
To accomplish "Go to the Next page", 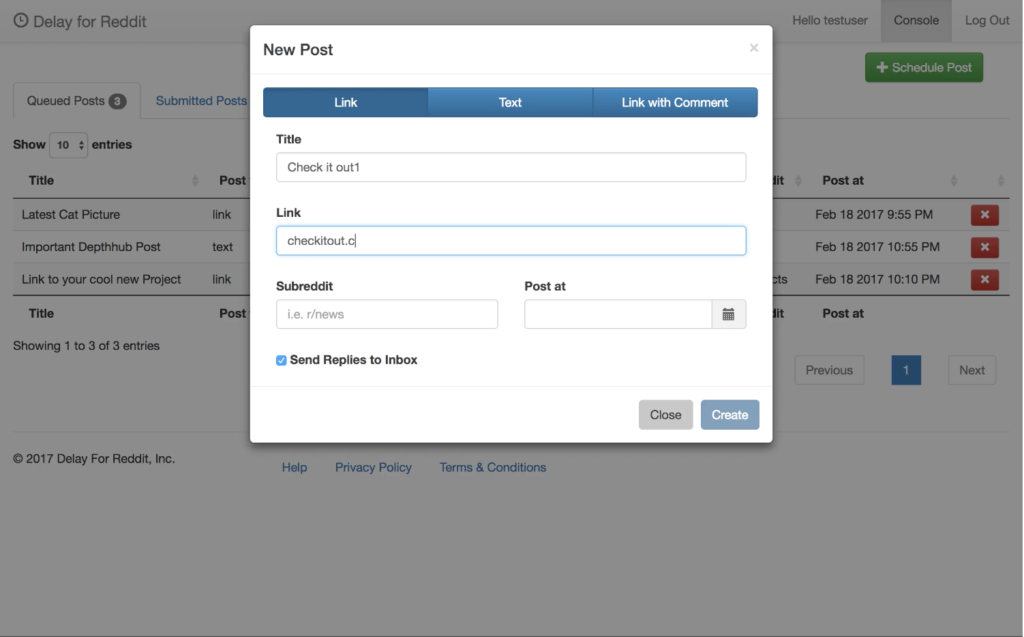I will (972, 370).
